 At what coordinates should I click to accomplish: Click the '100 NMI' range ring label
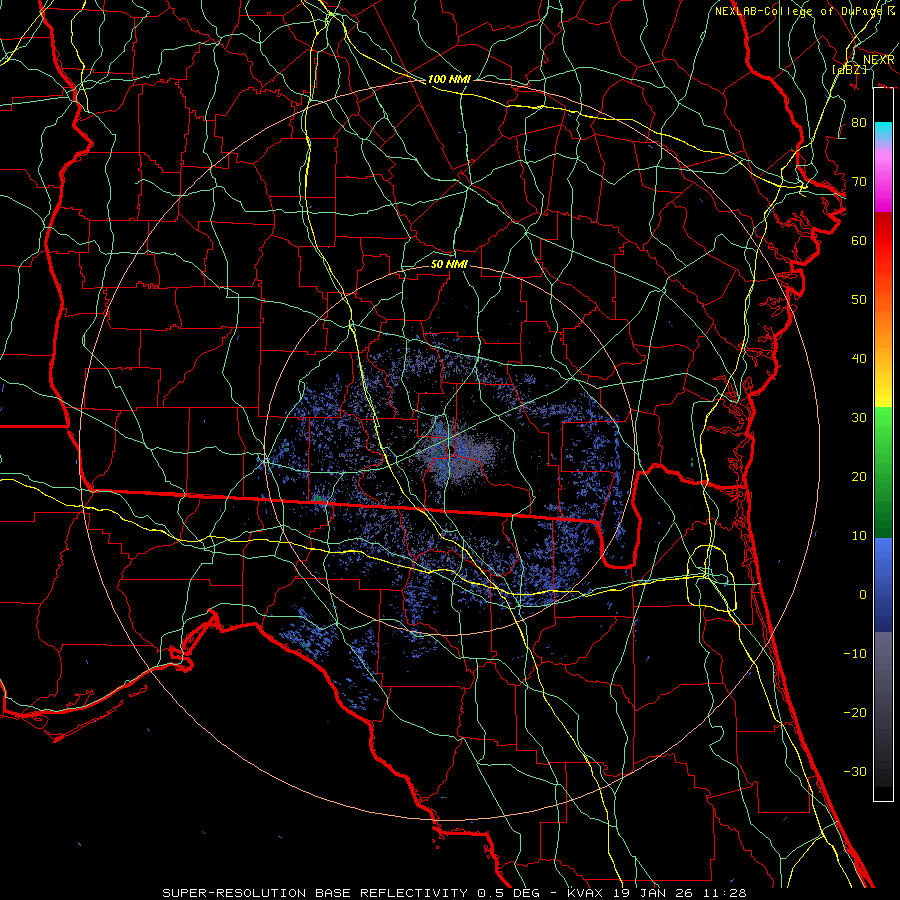449,79
